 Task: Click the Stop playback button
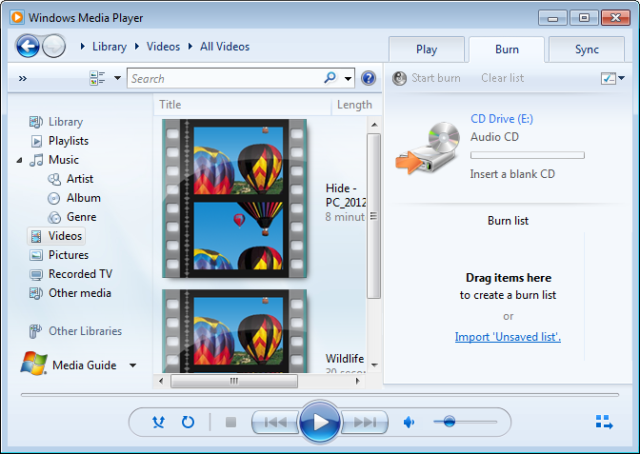point(231,422)
